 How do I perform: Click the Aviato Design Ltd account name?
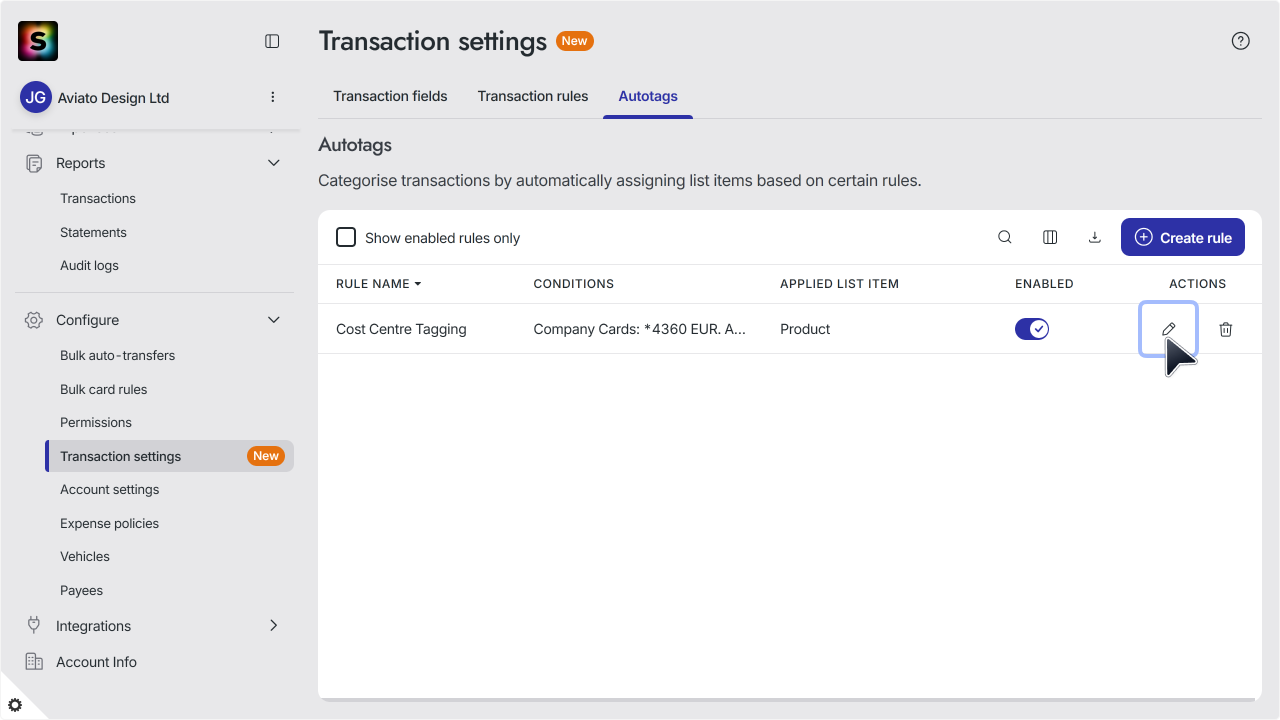point(113,98)
